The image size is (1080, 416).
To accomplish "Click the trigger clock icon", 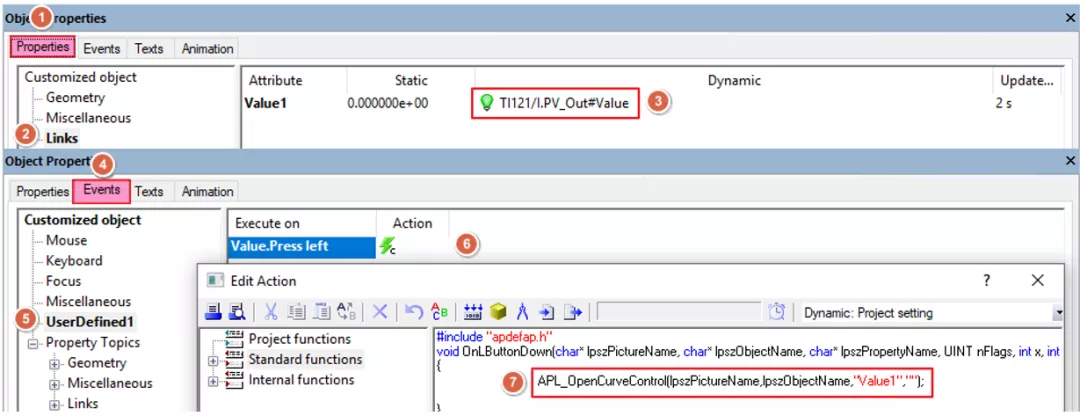I will tap(776, 313).
